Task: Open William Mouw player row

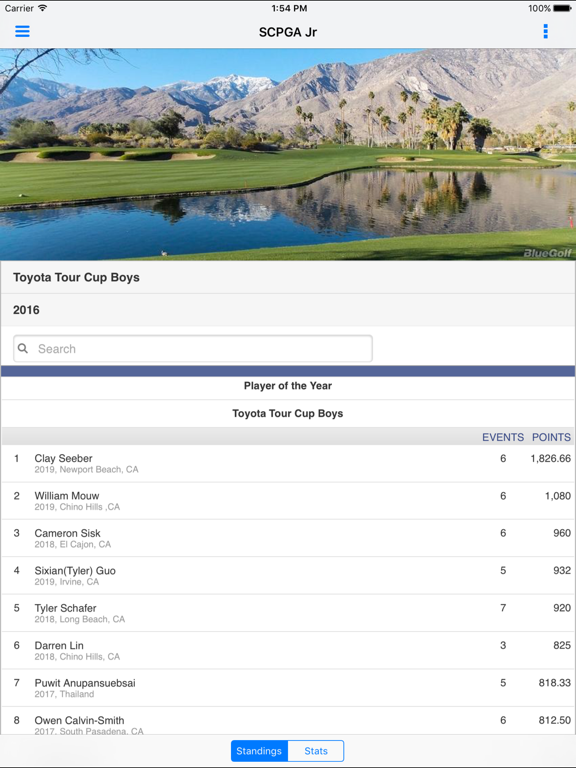Action: click(x=288, y=501)
